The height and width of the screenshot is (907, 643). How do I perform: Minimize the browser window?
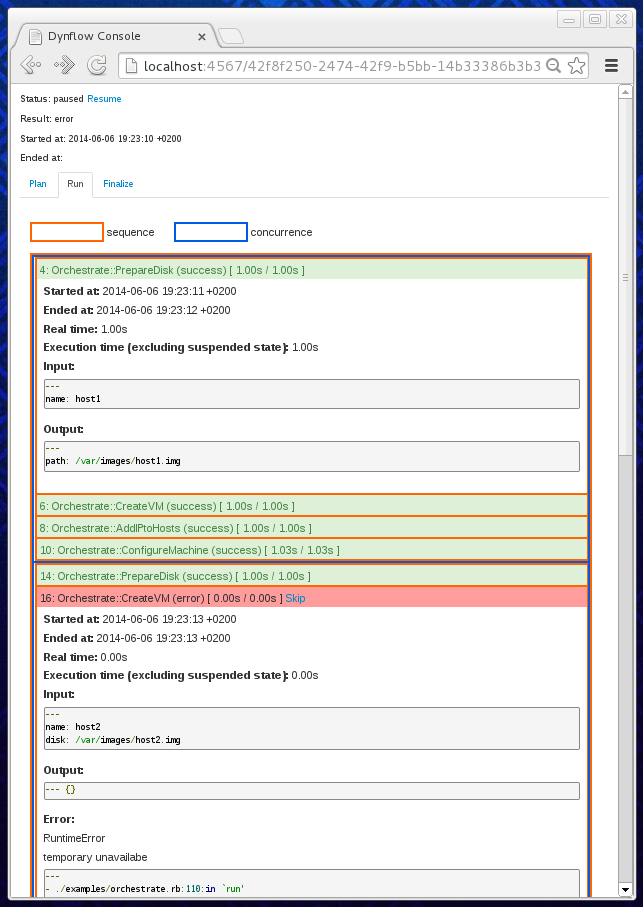click(x=569, y=20)
